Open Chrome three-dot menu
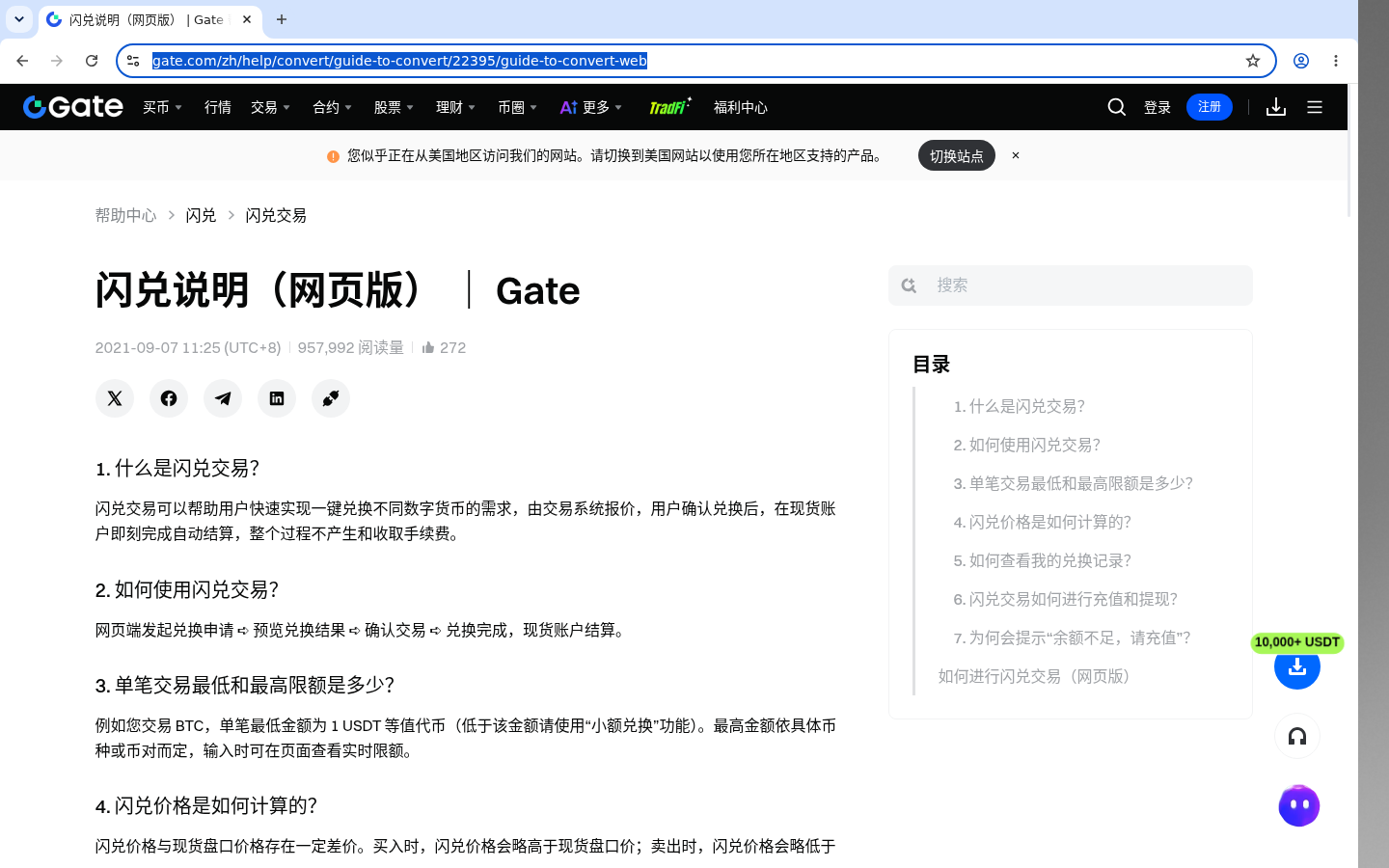 [x=1336, y=61]
